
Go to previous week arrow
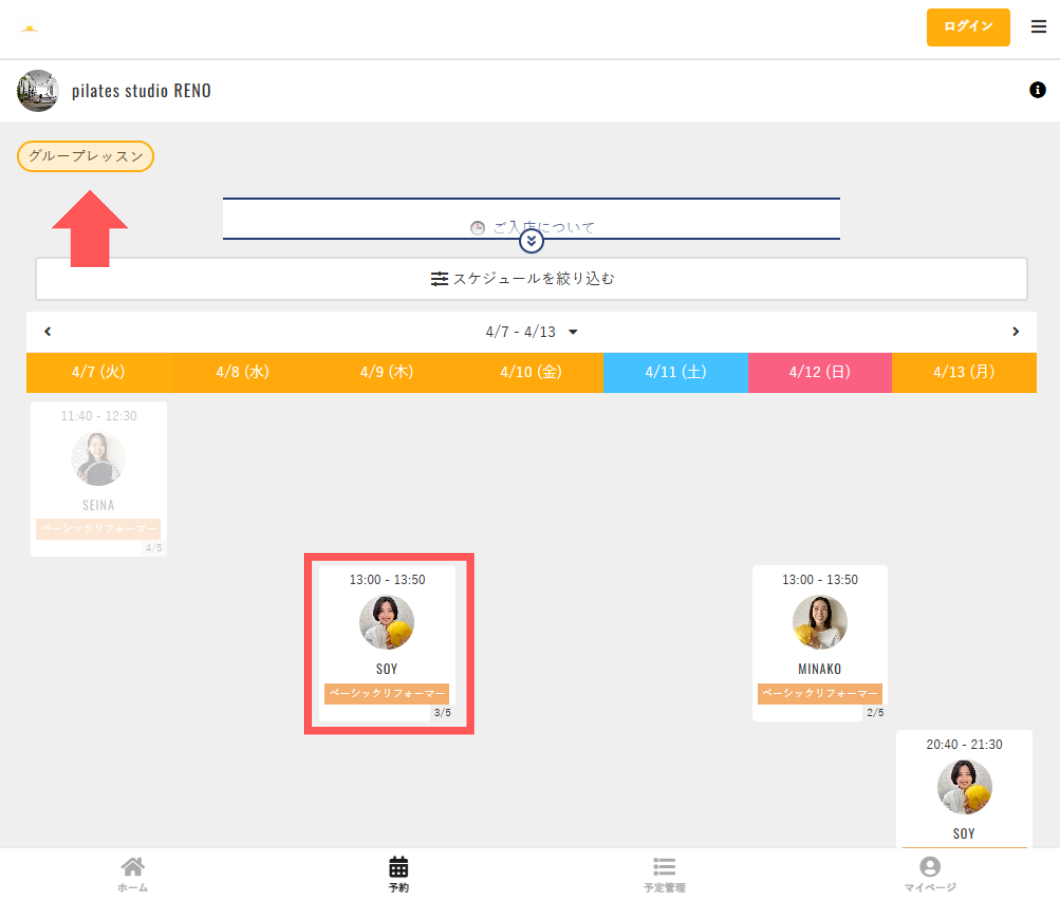click(47, 332)
